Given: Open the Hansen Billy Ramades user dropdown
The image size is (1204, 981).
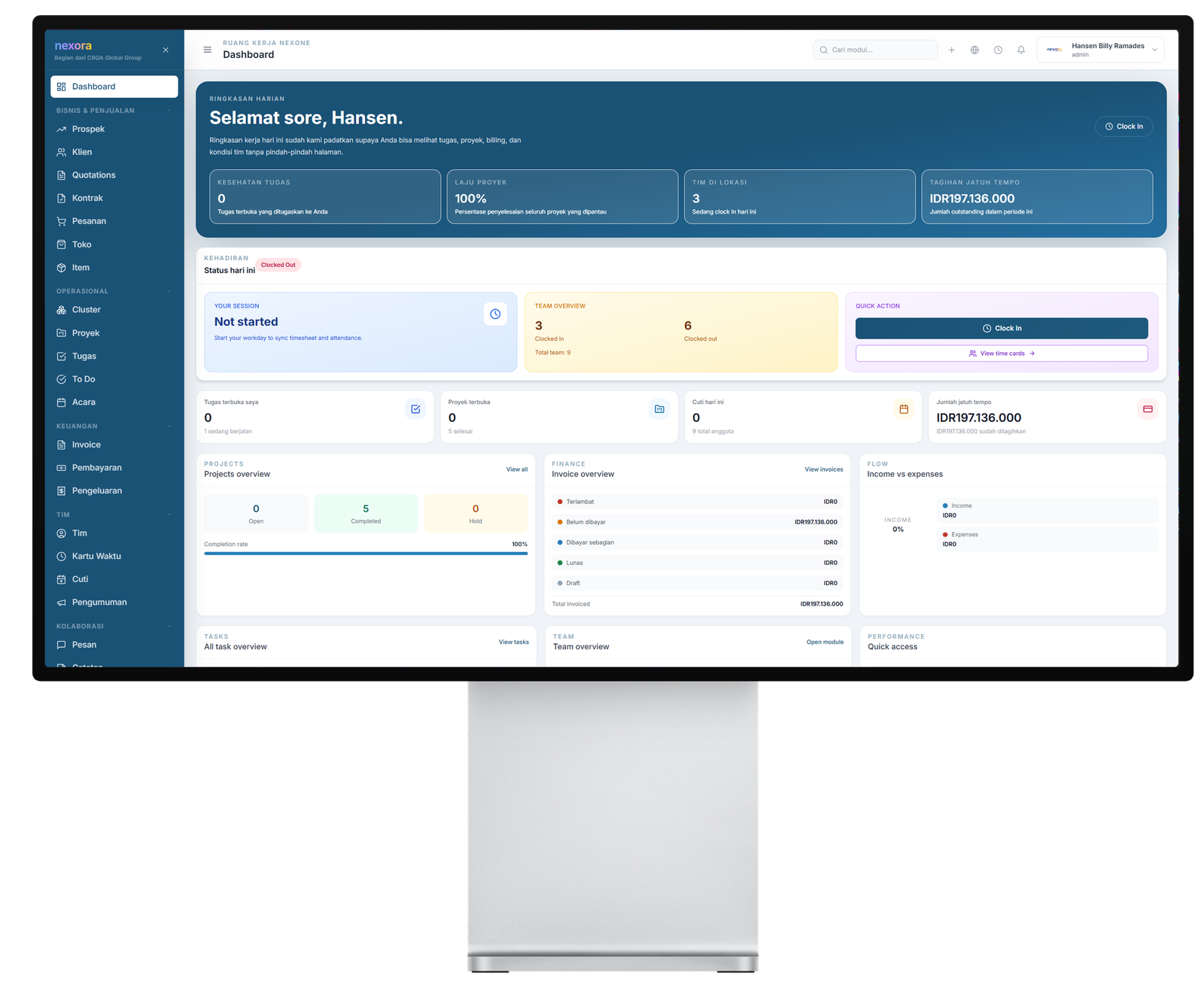Looking at the screenshot, I should click(1100, 50).
